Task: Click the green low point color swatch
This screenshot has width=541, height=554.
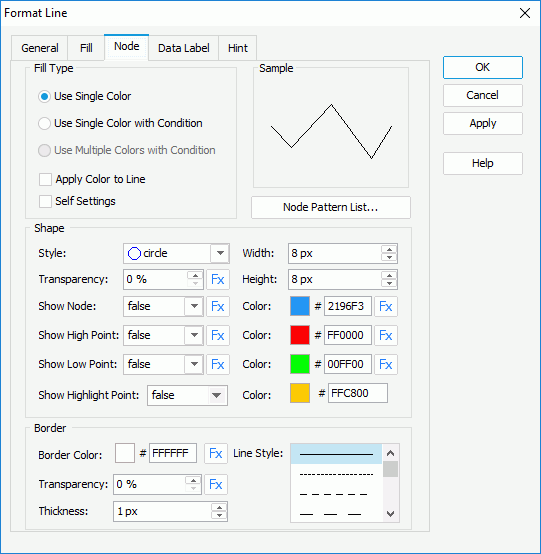Action: [300, 364]
